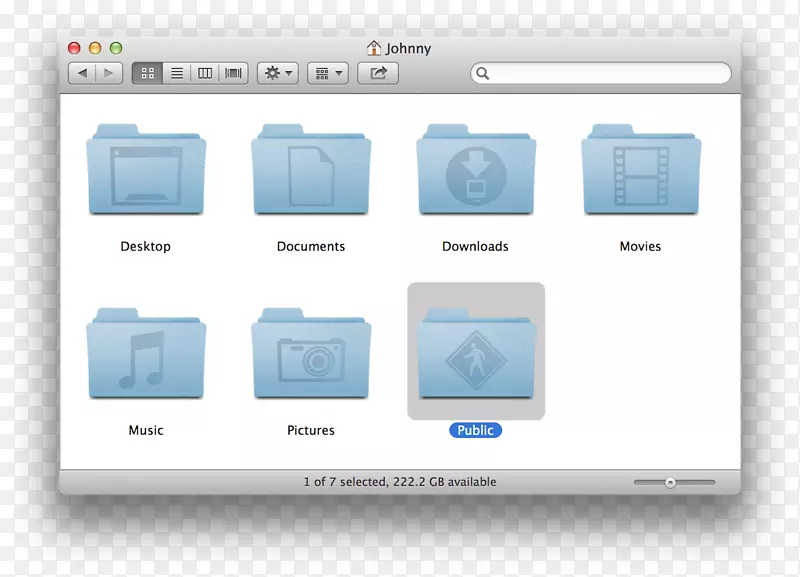800x577 pixels.
Task: Click the Public folder name label
Action: click(x=476, y=430)
